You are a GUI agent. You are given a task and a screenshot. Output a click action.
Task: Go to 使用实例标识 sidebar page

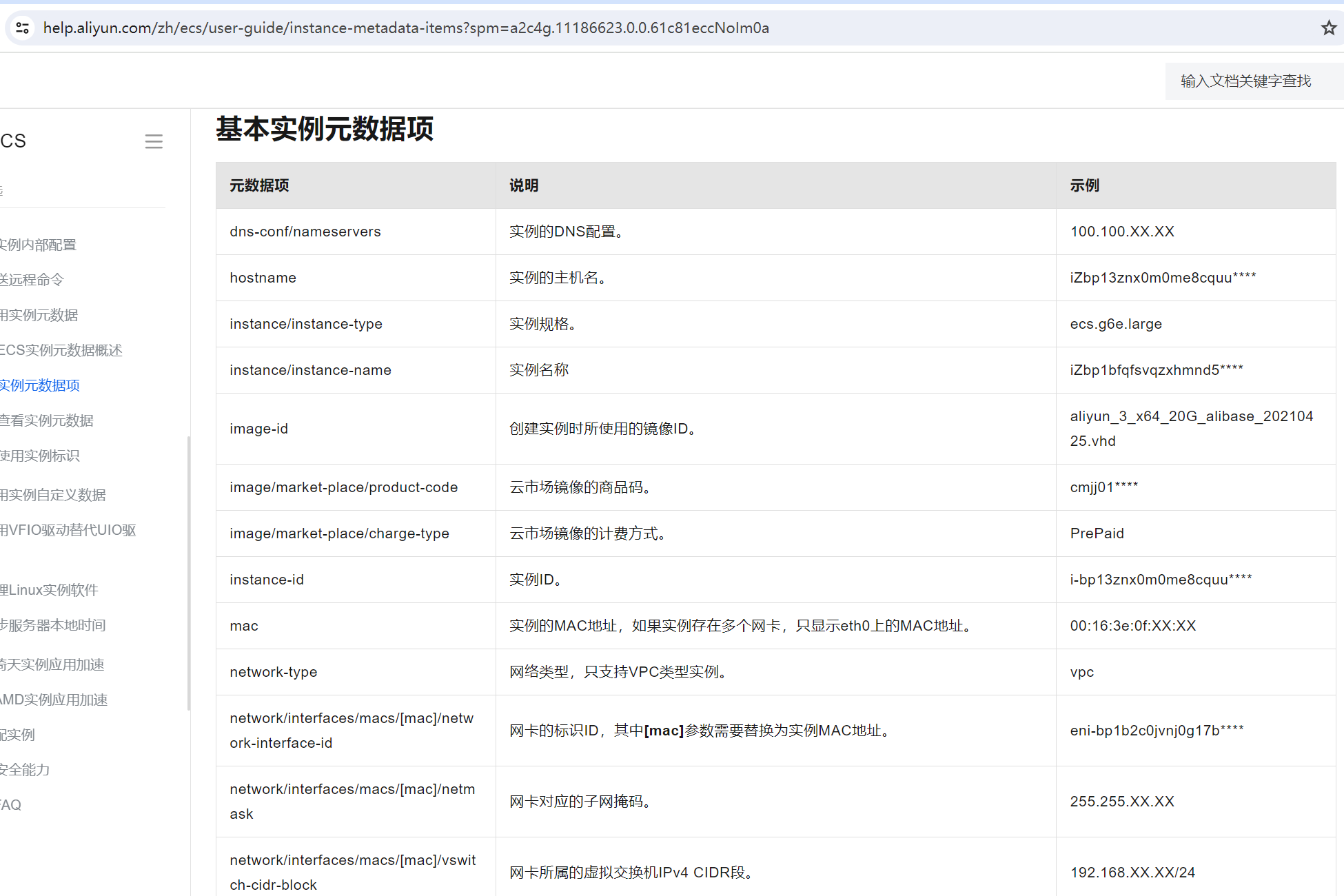pyautogui.click(x=40, y=456)
